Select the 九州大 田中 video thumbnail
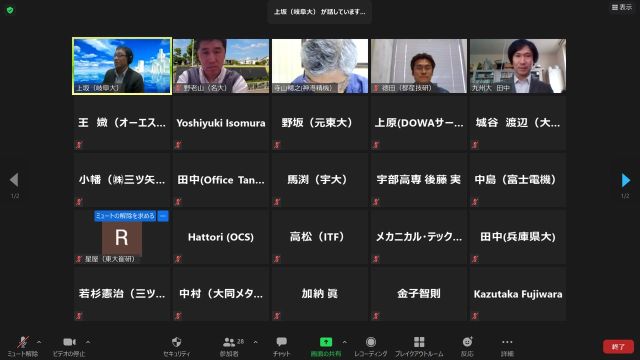640x360 pixels. click(518, 66)
